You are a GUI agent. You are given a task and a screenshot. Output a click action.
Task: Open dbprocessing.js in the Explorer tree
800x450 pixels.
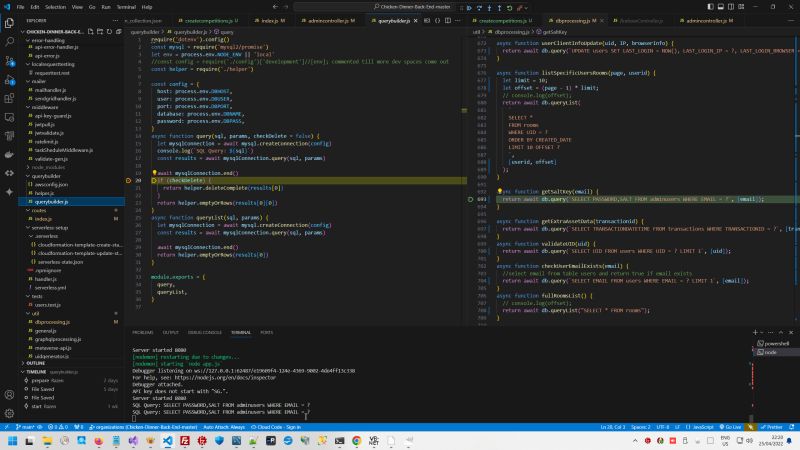click(x=52, y=322)
